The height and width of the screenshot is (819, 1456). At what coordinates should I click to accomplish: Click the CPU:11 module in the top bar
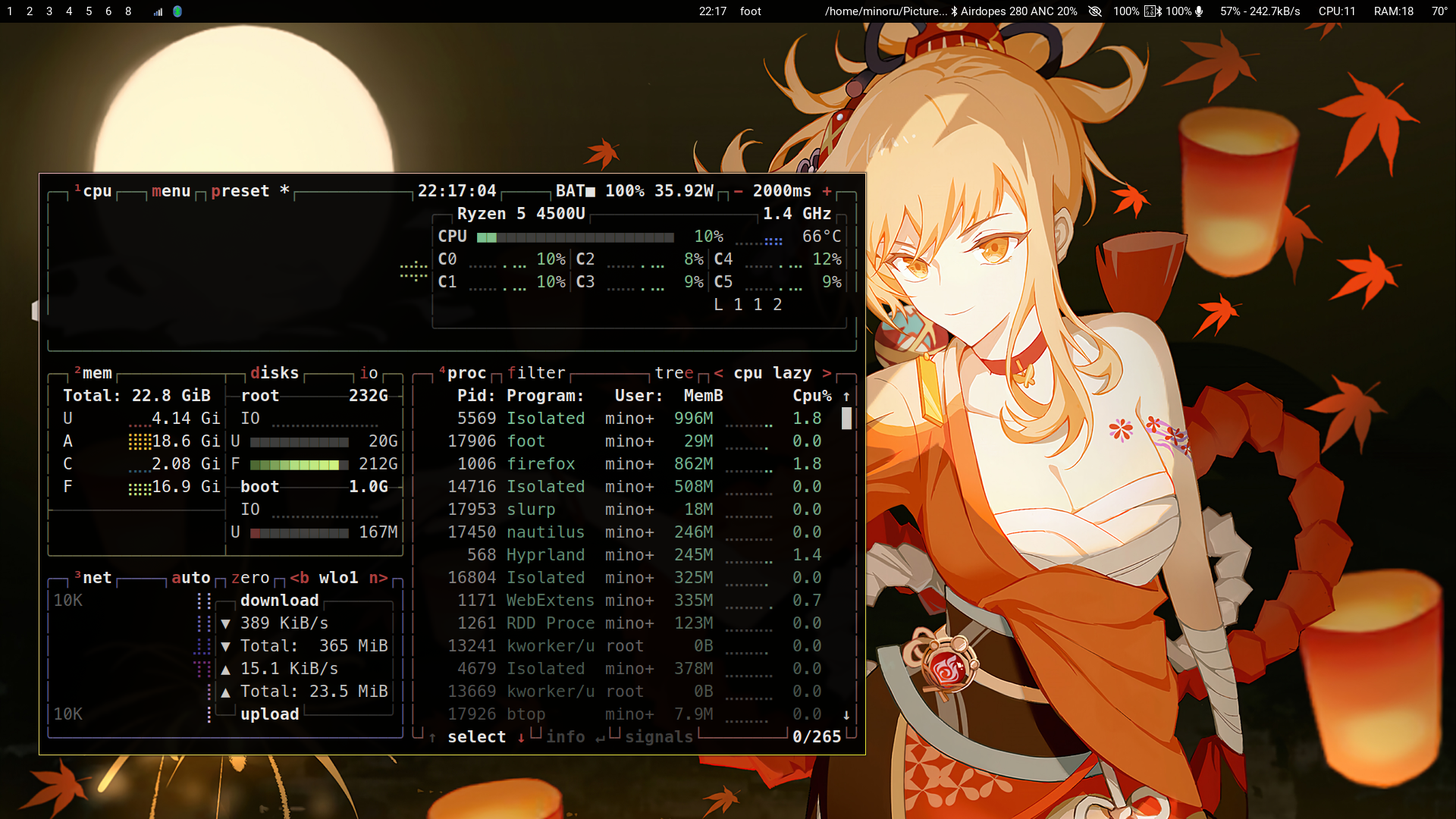(1336, 11)
